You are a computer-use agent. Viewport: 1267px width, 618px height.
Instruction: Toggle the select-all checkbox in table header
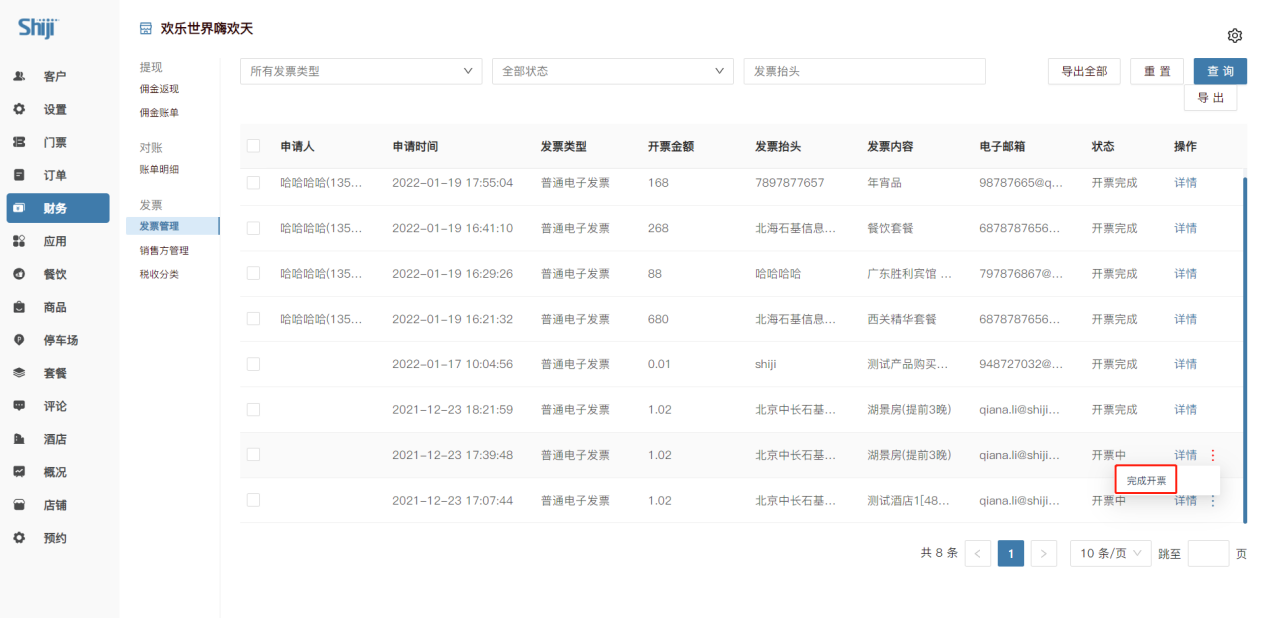(253, 146)
